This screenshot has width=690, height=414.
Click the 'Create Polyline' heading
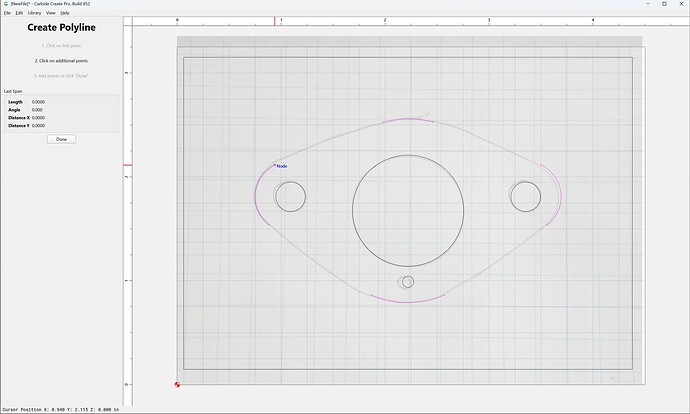tap(62, 27)
